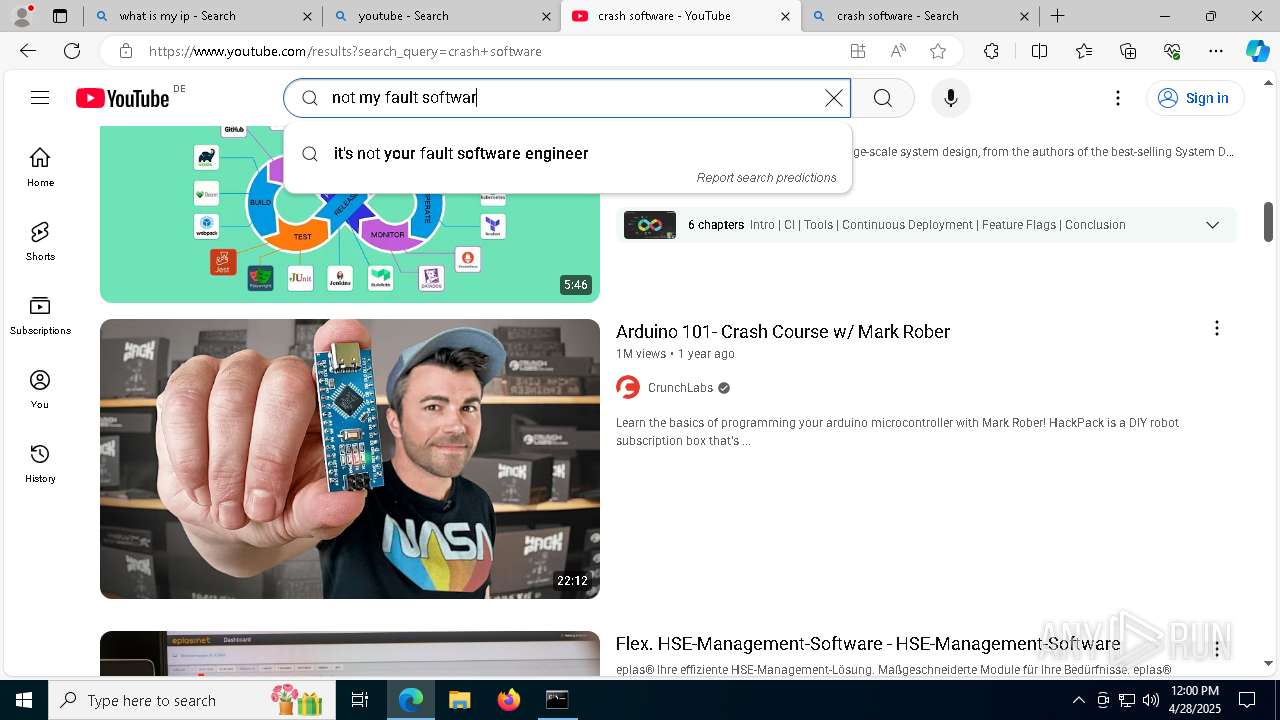1280x720 pixels.
Task: Open browser profile avatar
Action: point(22,16)
